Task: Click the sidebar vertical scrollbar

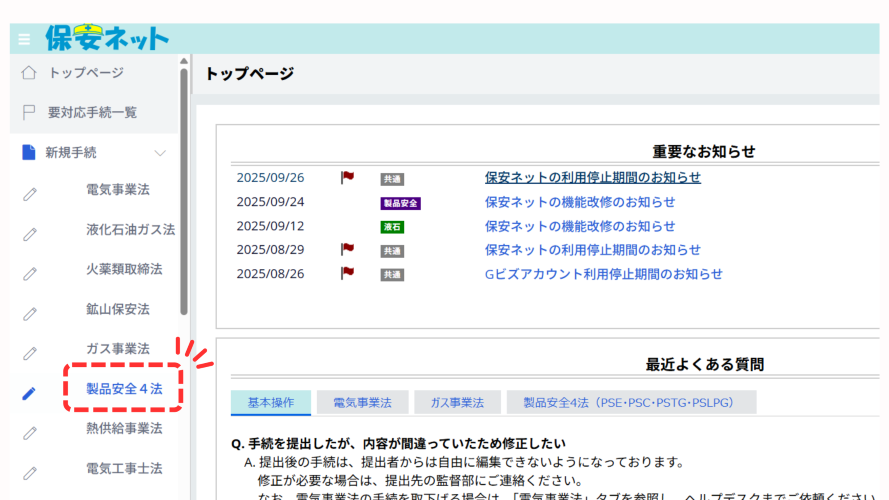Action: pos(183,190)
